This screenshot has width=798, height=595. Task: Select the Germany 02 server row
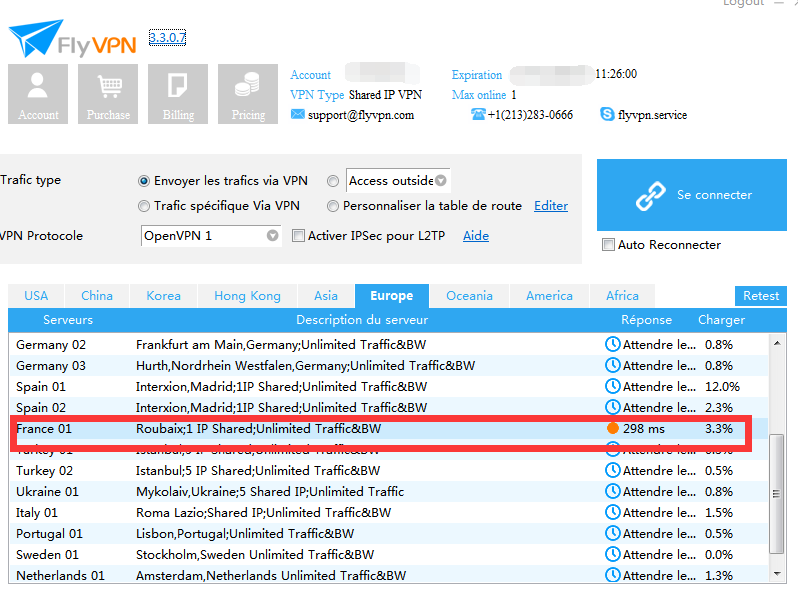tap(389, 345)
